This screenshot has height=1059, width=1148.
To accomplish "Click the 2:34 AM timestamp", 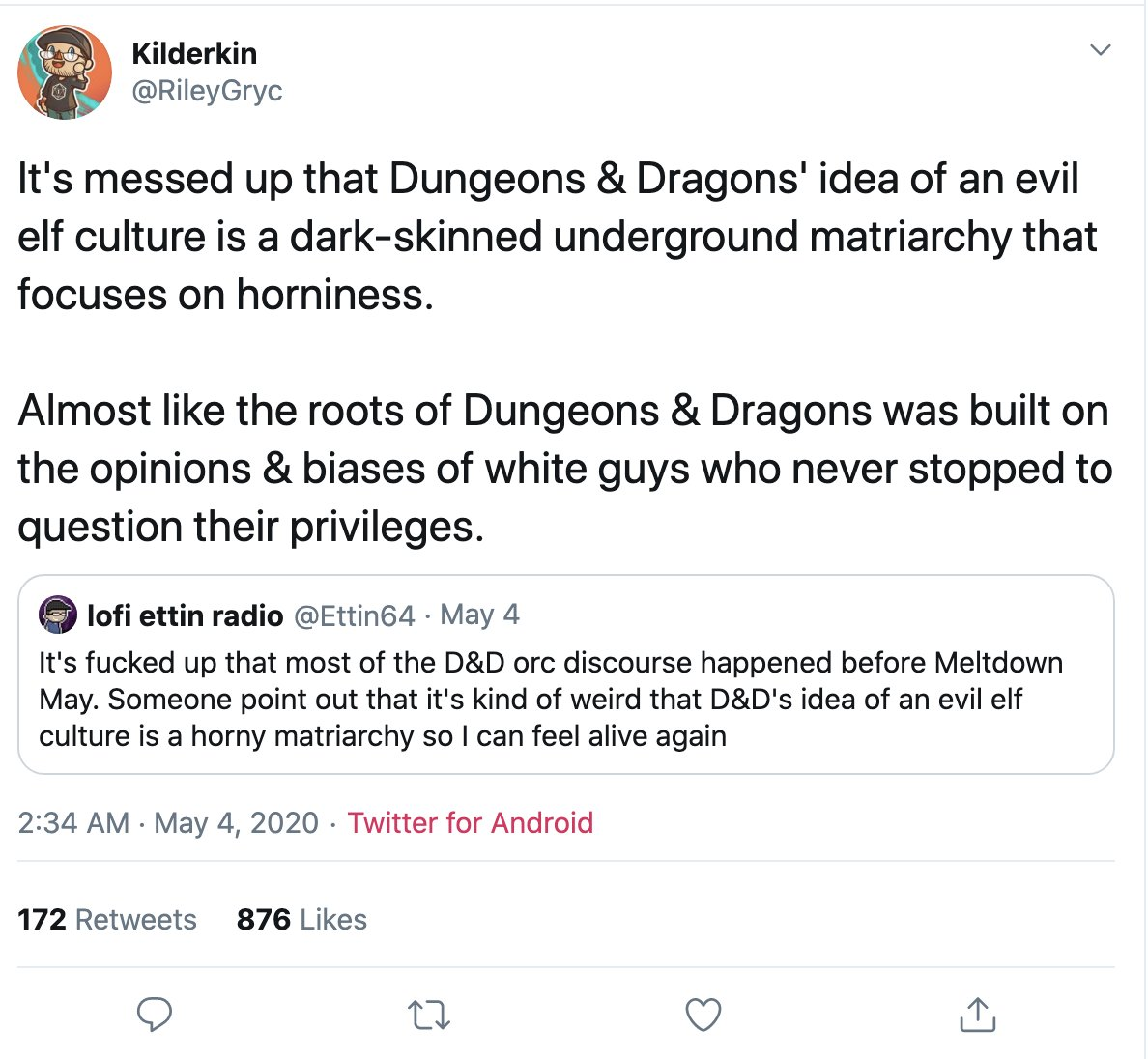I will [x=74, y=823].
